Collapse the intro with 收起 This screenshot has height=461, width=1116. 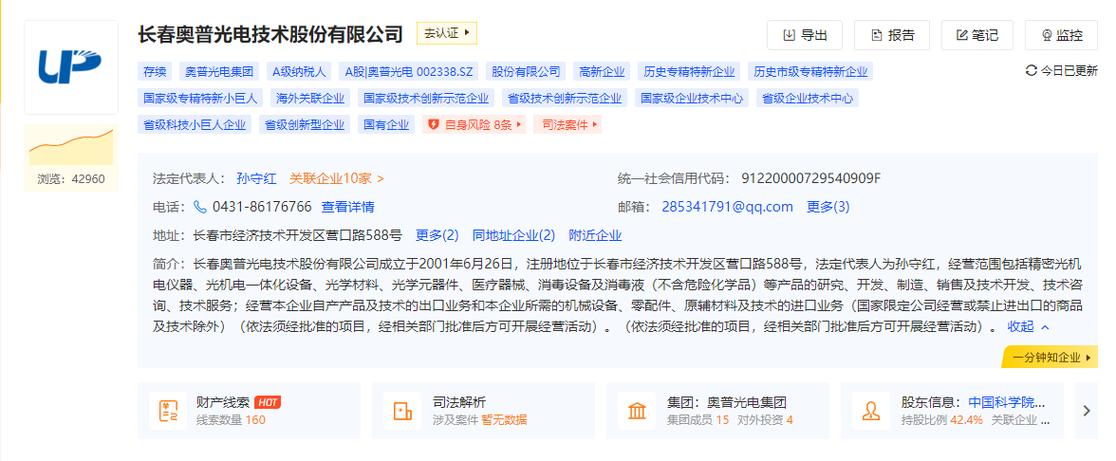click(1028, 327)
